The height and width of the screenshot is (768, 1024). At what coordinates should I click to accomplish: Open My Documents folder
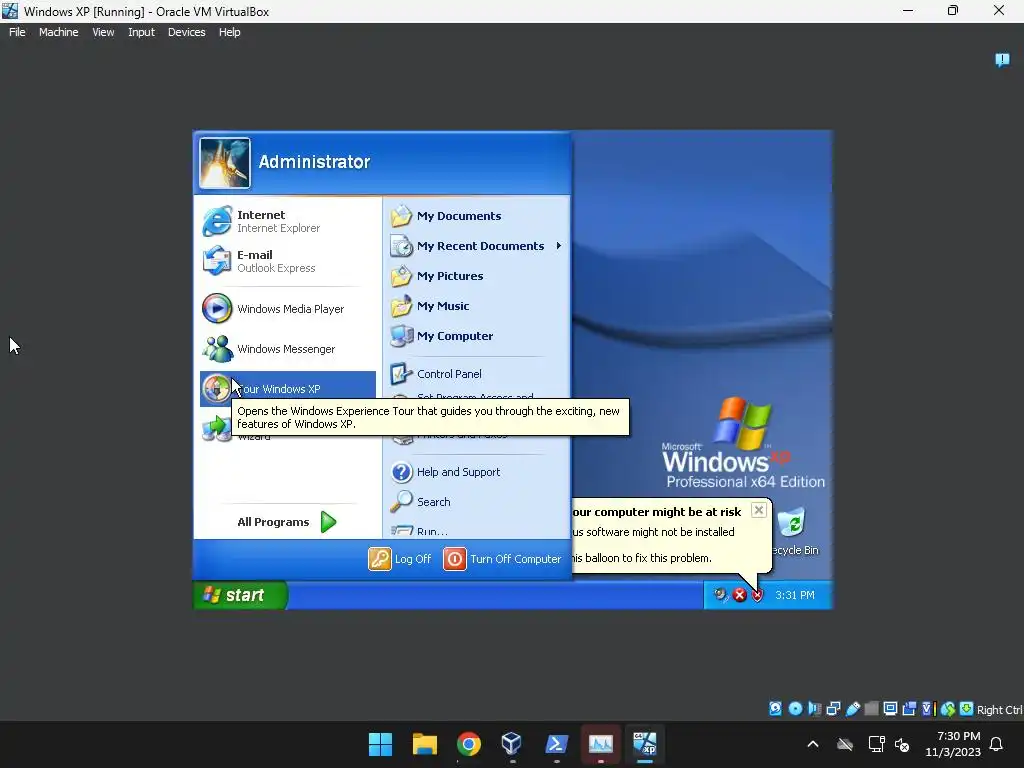(x=477, y=216)
